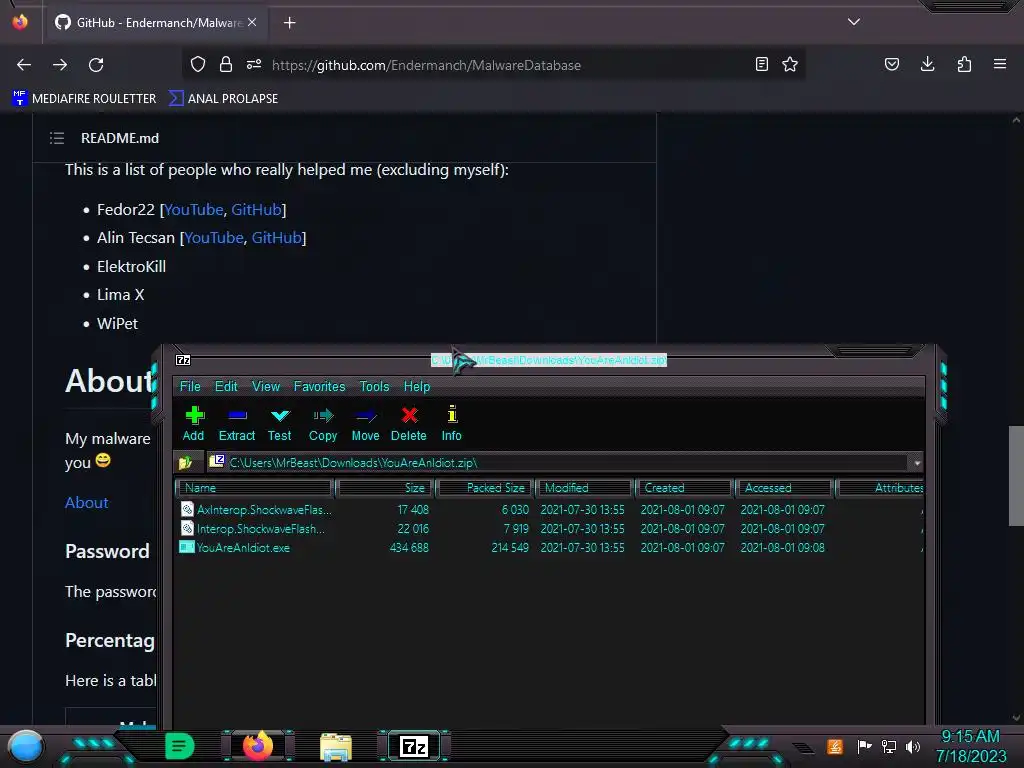1024x768 pixels.
Task: Open the list all tabs chevron
Action: pos(854,22)
